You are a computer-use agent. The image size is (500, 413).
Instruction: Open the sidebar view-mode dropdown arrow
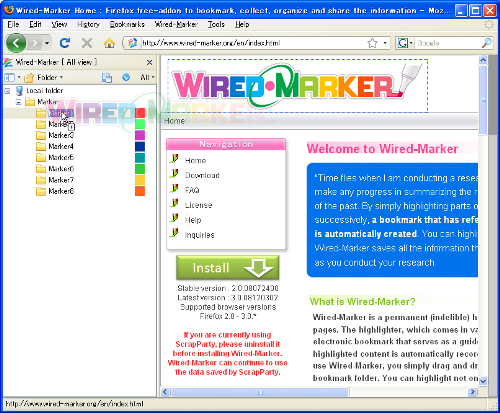[x=19, y=77]
